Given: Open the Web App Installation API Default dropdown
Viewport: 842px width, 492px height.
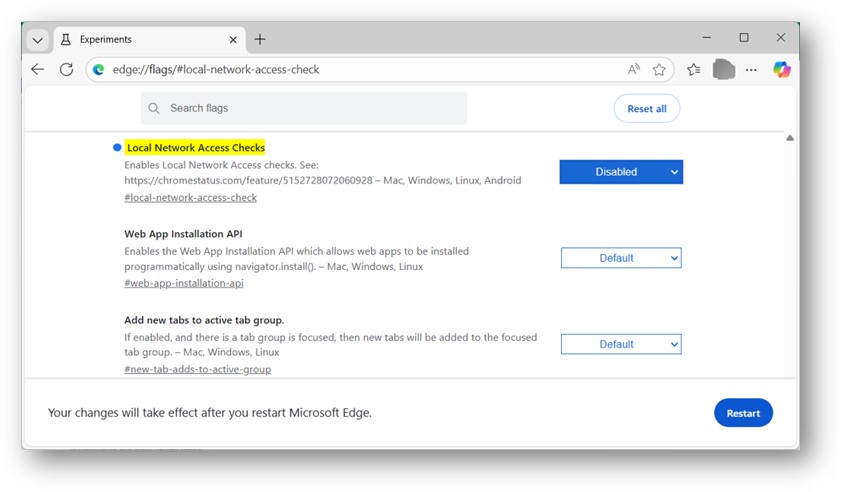Looking at the screenshot, I should 621,258.
